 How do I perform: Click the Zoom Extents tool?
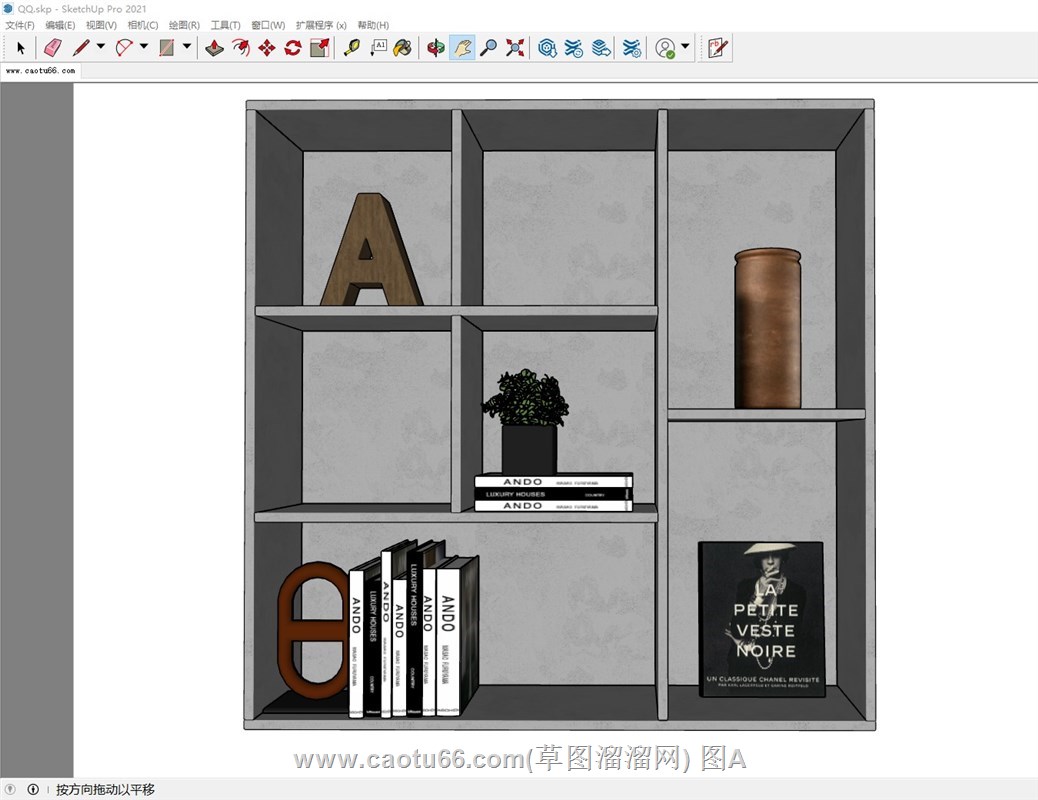pyautogui.click(x=515, y=47)
